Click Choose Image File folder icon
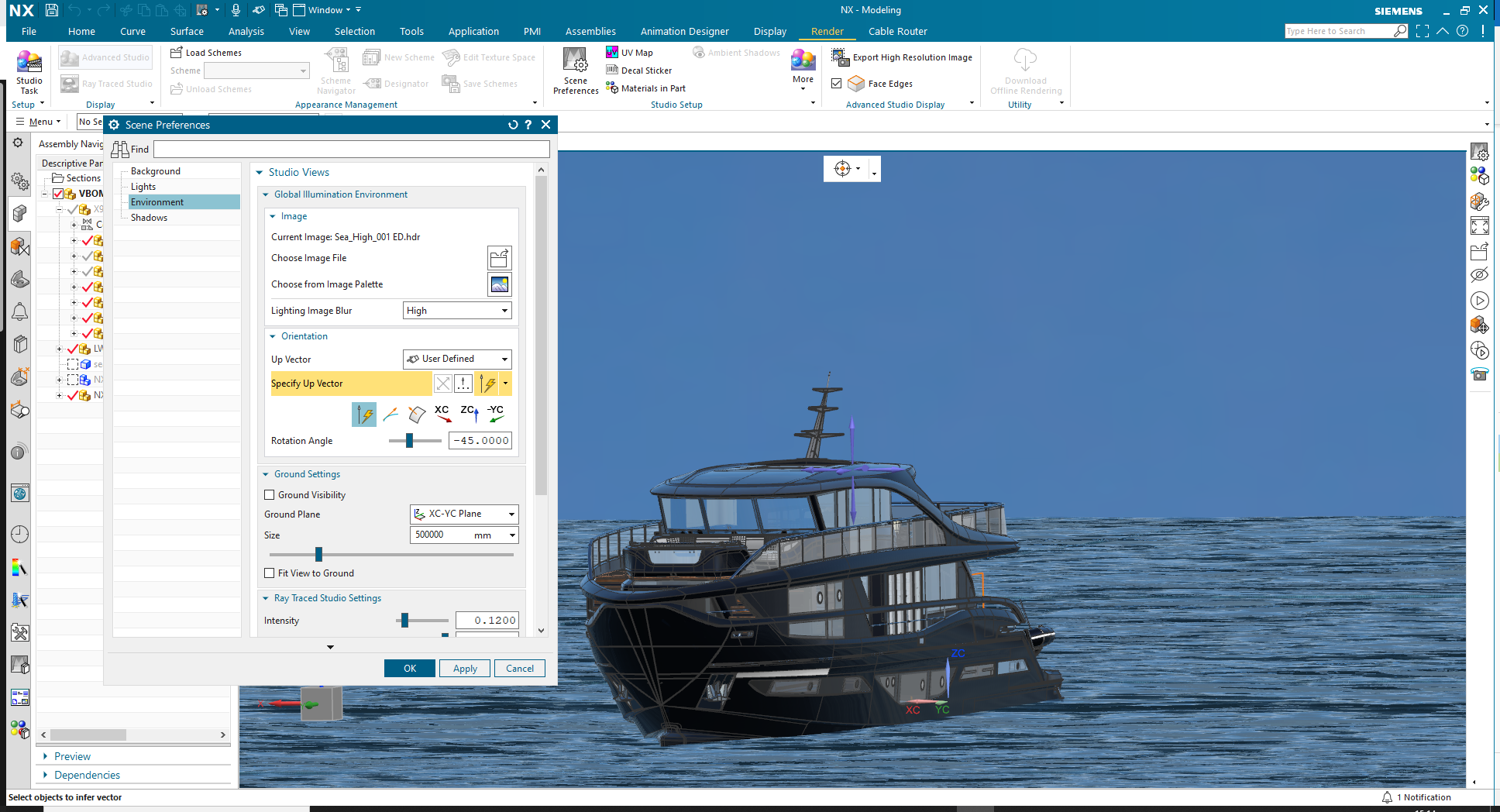 coord(500,258)
